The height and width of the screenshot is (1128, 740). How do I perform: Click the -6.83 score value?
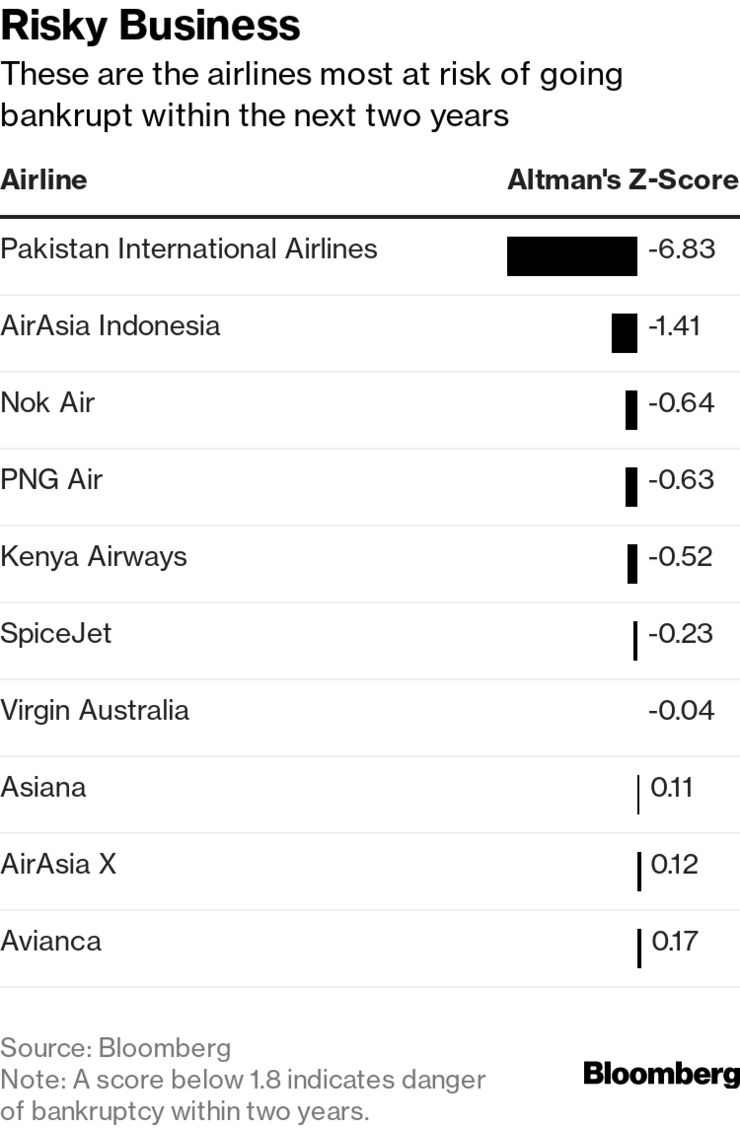coord(682,249)
